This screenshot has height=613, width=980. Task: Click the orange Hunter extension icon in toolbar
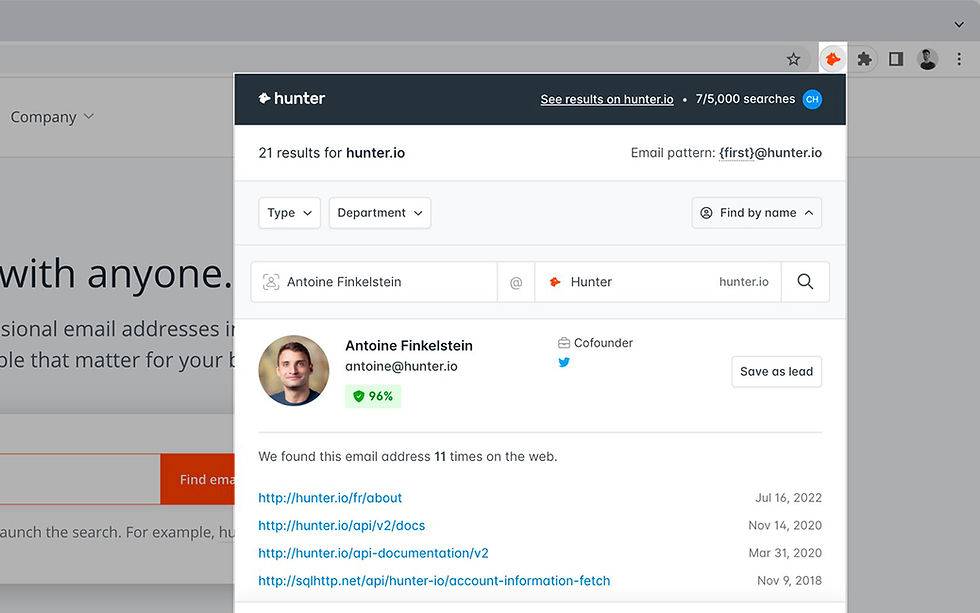[x=833, y=58]
